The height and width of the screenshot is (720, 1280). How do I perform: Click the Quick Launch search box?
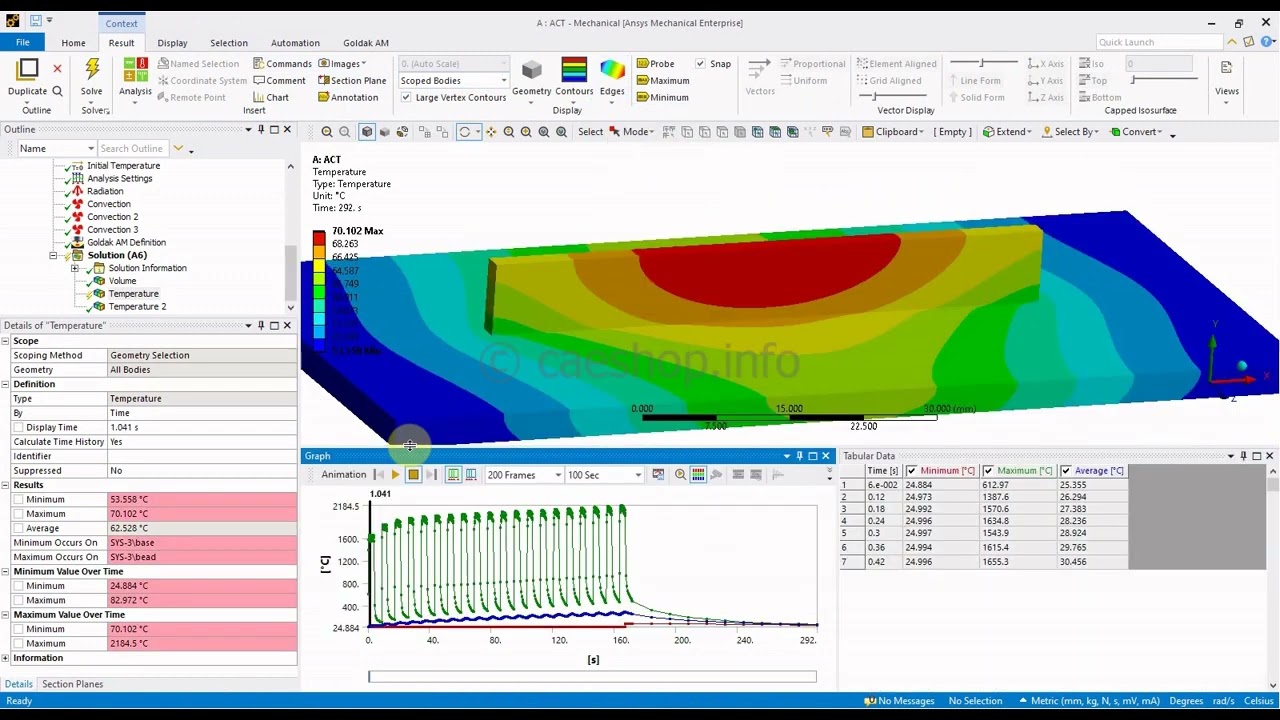pyautogui.click(x=1160, y=42)
